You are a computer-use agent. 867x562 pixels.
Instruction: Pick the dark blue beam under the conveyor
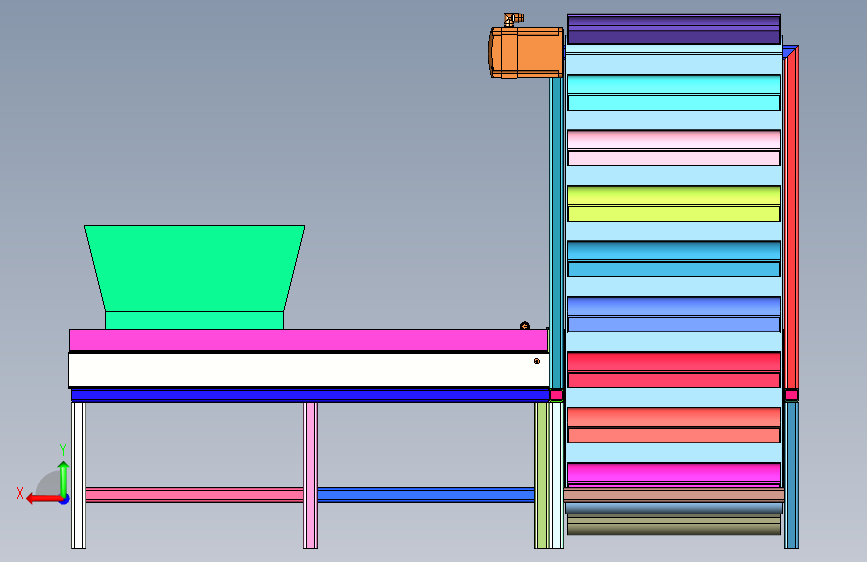click(310, 395)
